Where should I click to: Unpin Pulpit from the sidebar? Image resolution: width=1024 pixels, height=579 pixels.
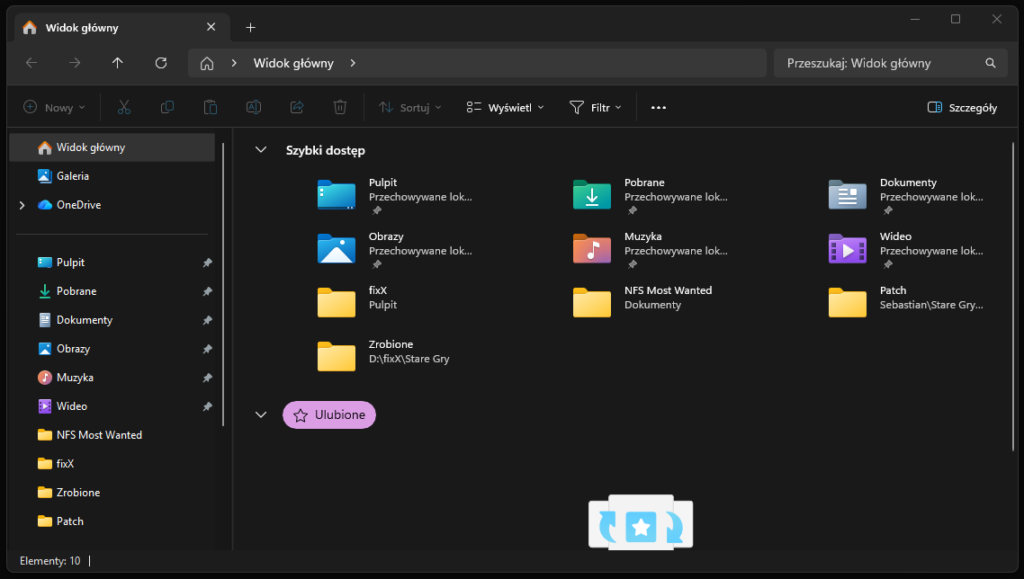[207, 263]
